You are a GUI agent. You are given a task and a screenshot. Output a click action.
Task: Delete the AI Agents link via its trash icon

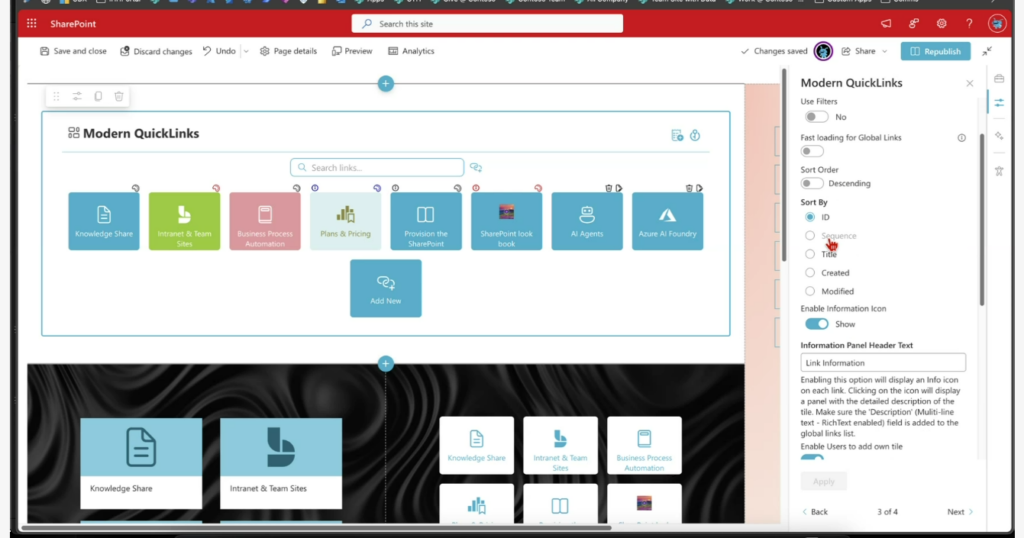click(609, 188)
